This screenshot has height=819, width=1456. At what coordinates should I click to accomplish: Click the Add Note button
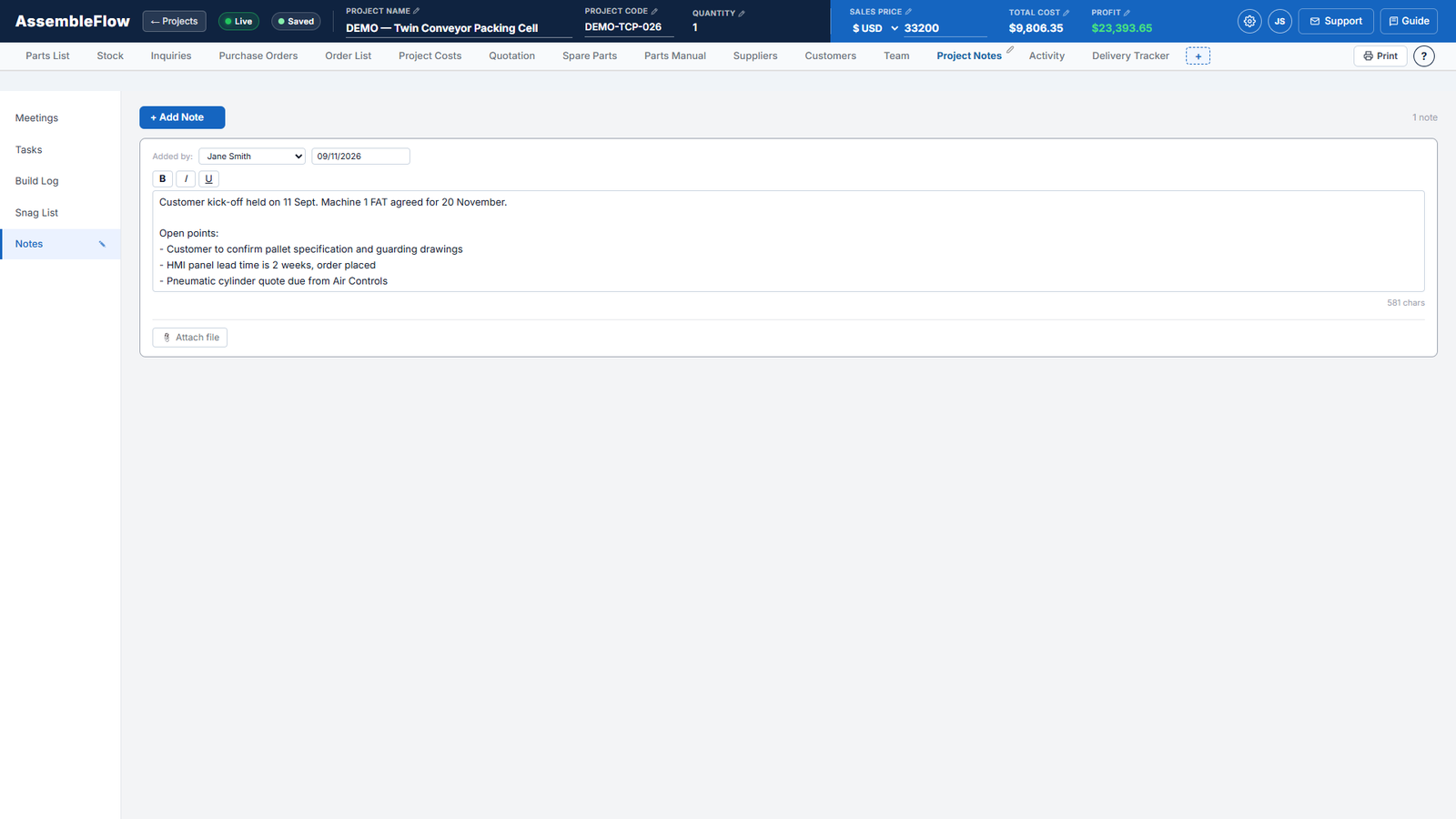point(182,117)
